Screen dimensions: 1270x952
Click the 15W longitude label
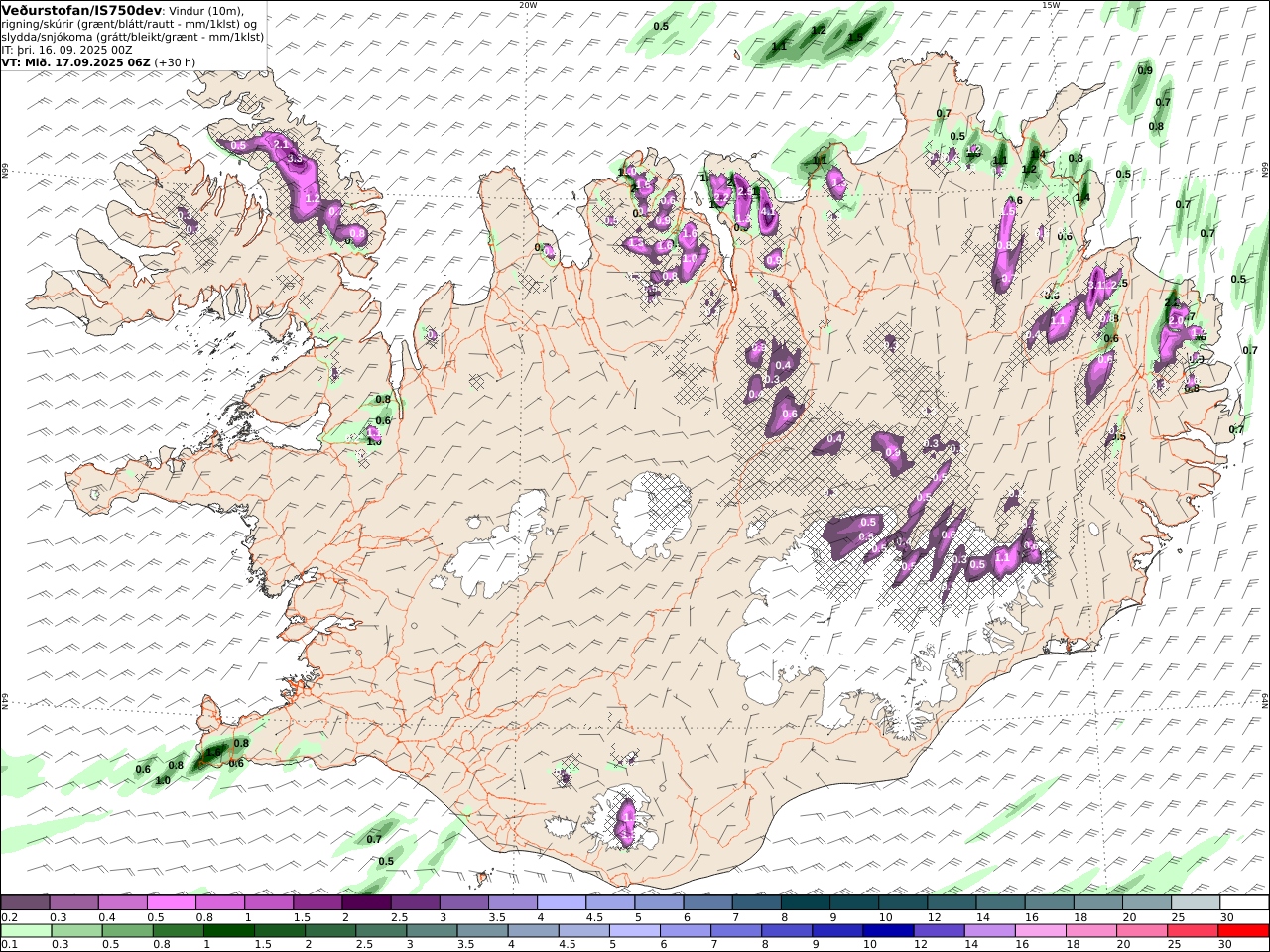1050,5
